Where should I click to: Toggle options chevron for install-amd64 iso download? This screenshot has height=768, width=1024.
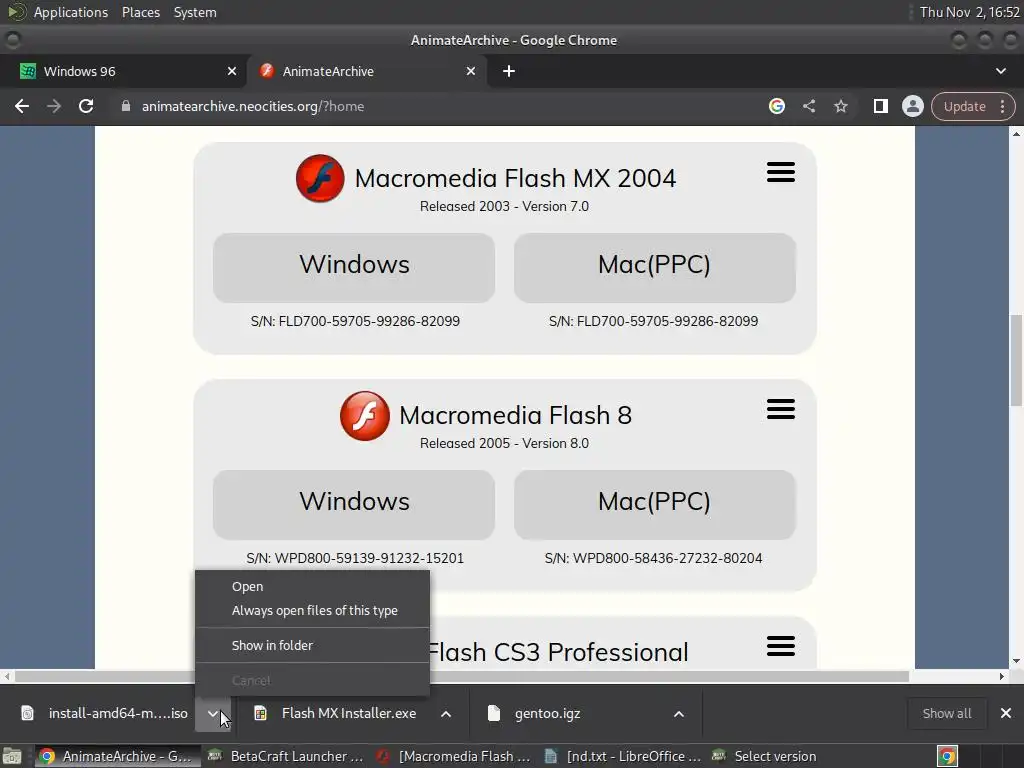click(x=213, y=713)
